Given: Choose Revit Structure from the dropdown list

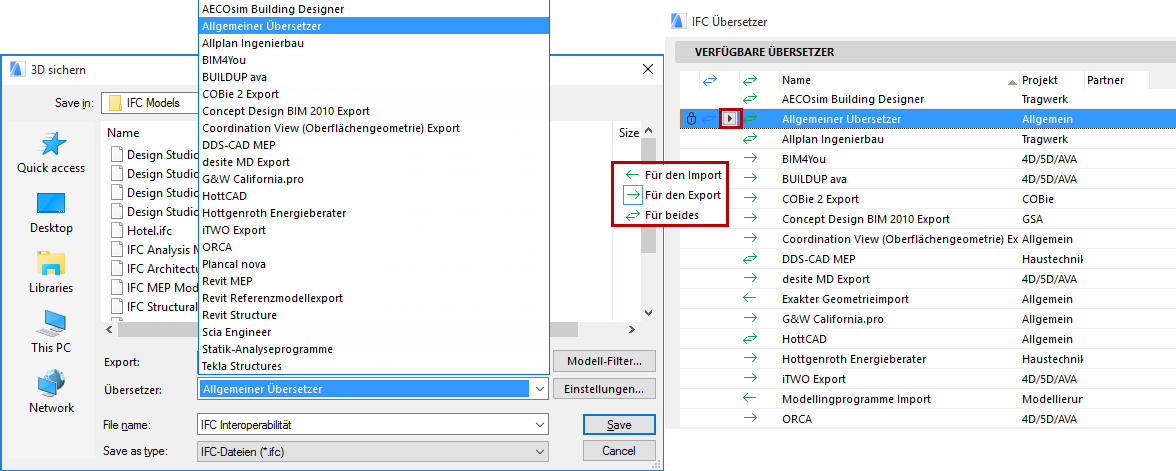Looking at the screenshot, I should pos(374,315).
